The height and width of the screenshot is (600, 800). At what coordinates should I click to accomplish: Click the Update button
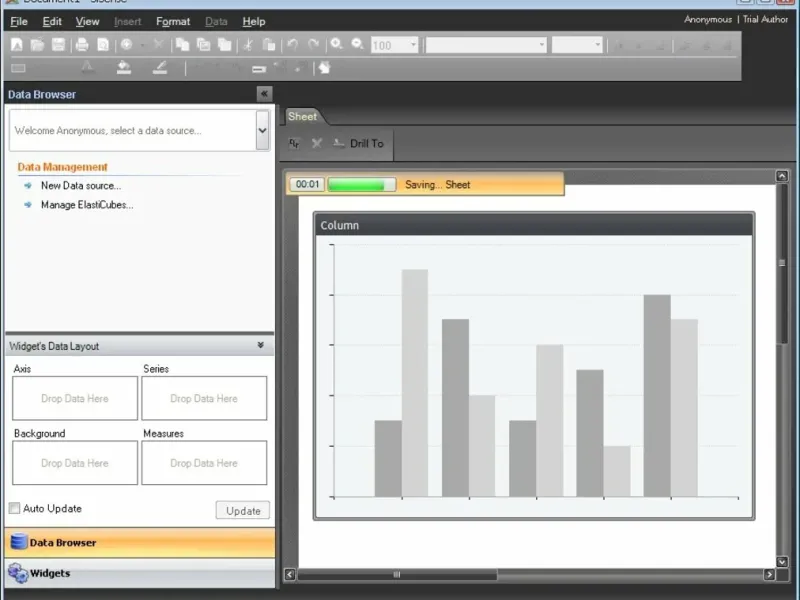pos(243,510)
